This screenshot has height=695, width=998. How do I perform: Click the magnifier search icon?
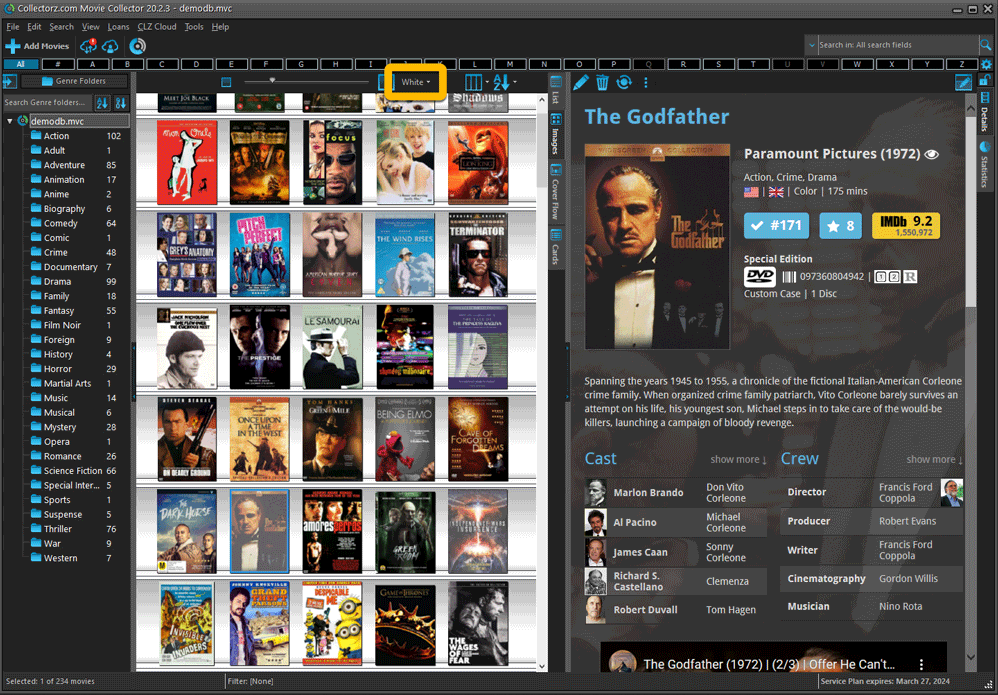click(985, 45)
